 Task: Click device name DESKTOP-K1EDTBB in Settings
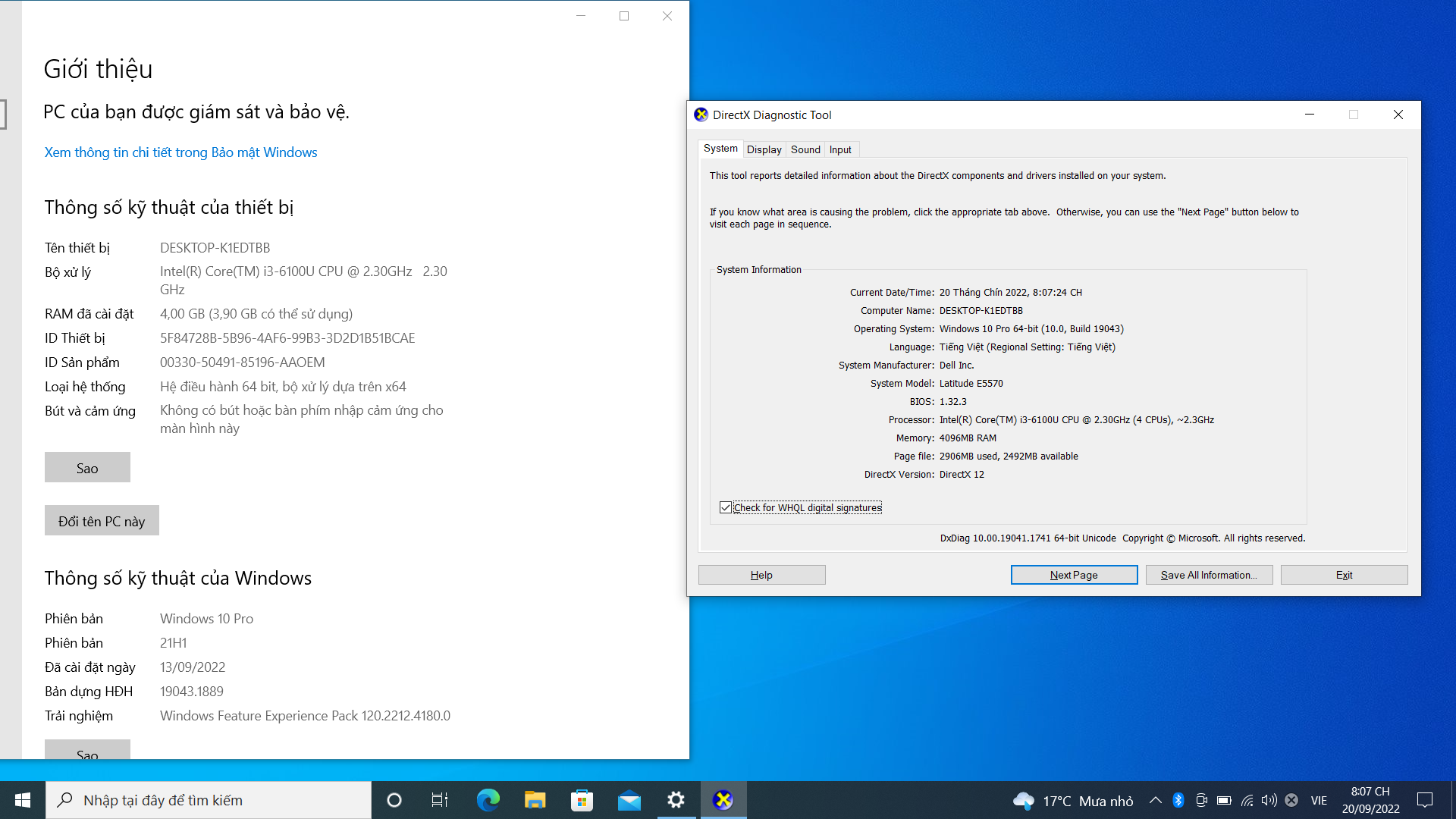[215, 248]
